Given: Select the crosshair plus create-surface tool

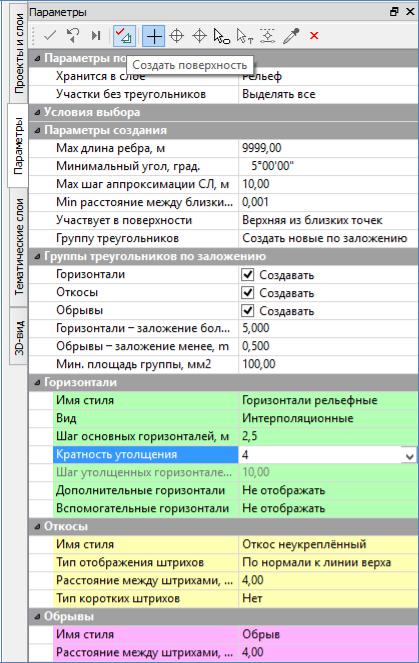Looking at the screenshot, I should click(153, 36).
